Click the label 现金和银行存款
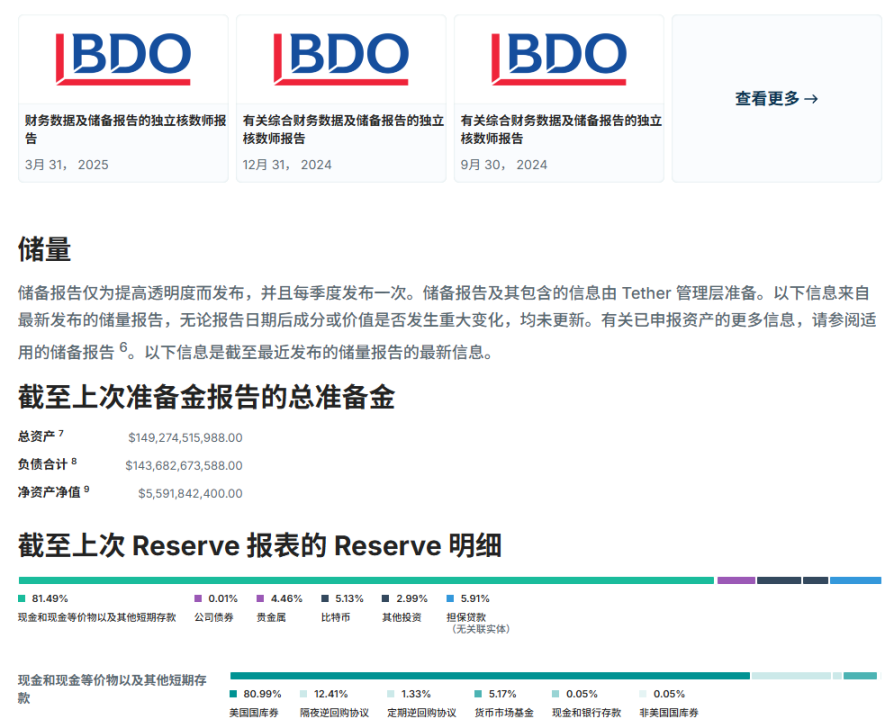The width and height of the screenshot is (894, 728). click(586, 713)
